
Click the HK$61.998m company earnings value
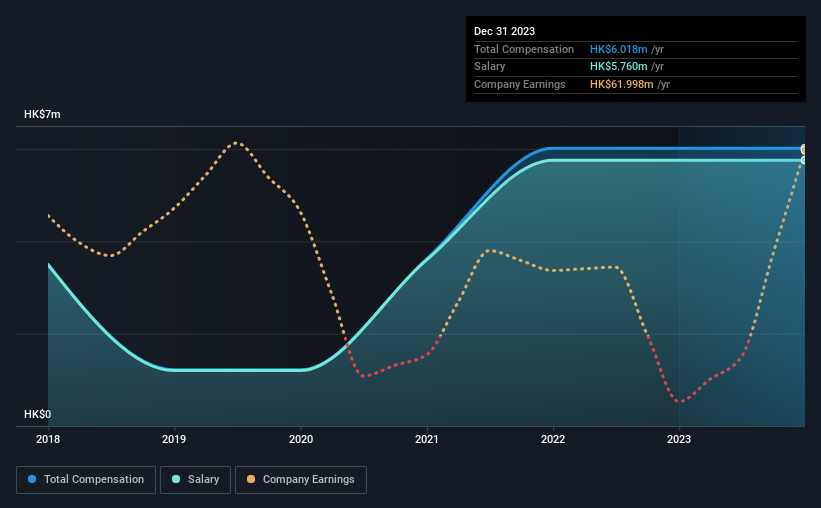click(622, 84)
